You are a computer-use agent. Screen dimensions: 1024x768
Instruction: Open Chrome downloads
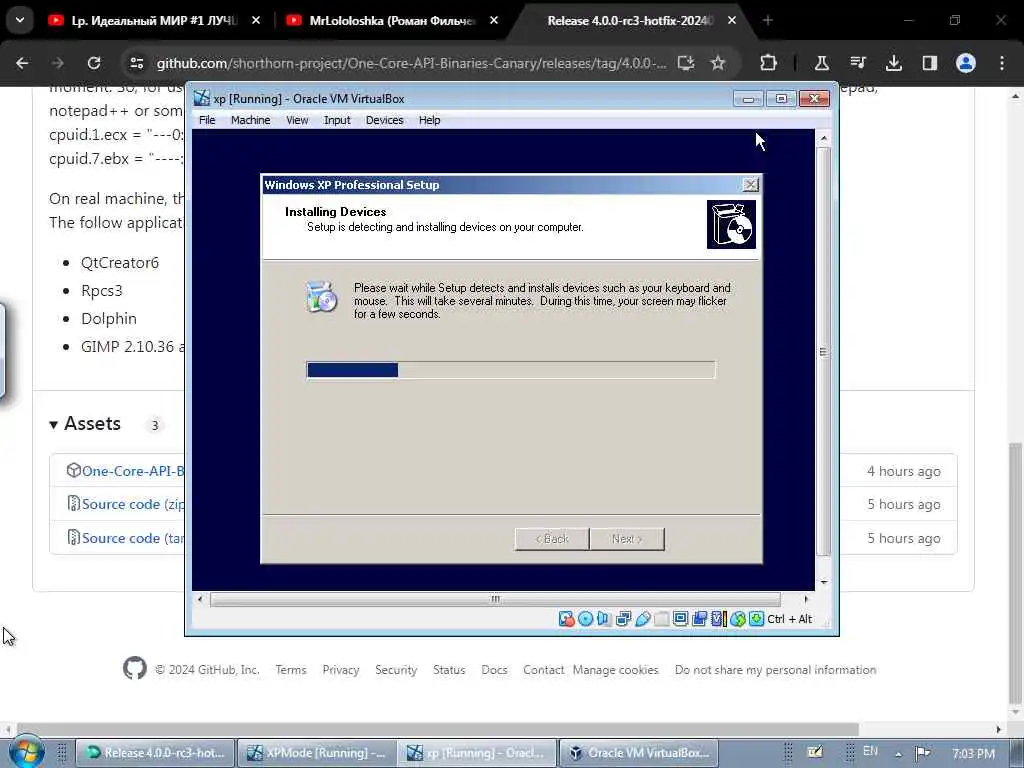(894, 63)
